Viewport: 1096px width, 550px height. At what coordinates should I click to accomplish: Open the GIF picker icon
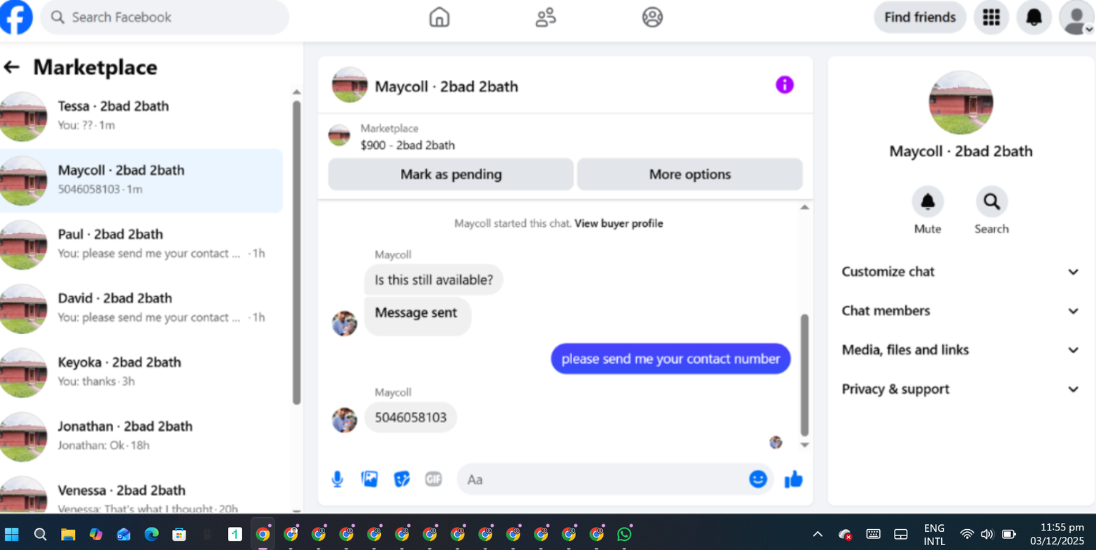pos(433,479)
